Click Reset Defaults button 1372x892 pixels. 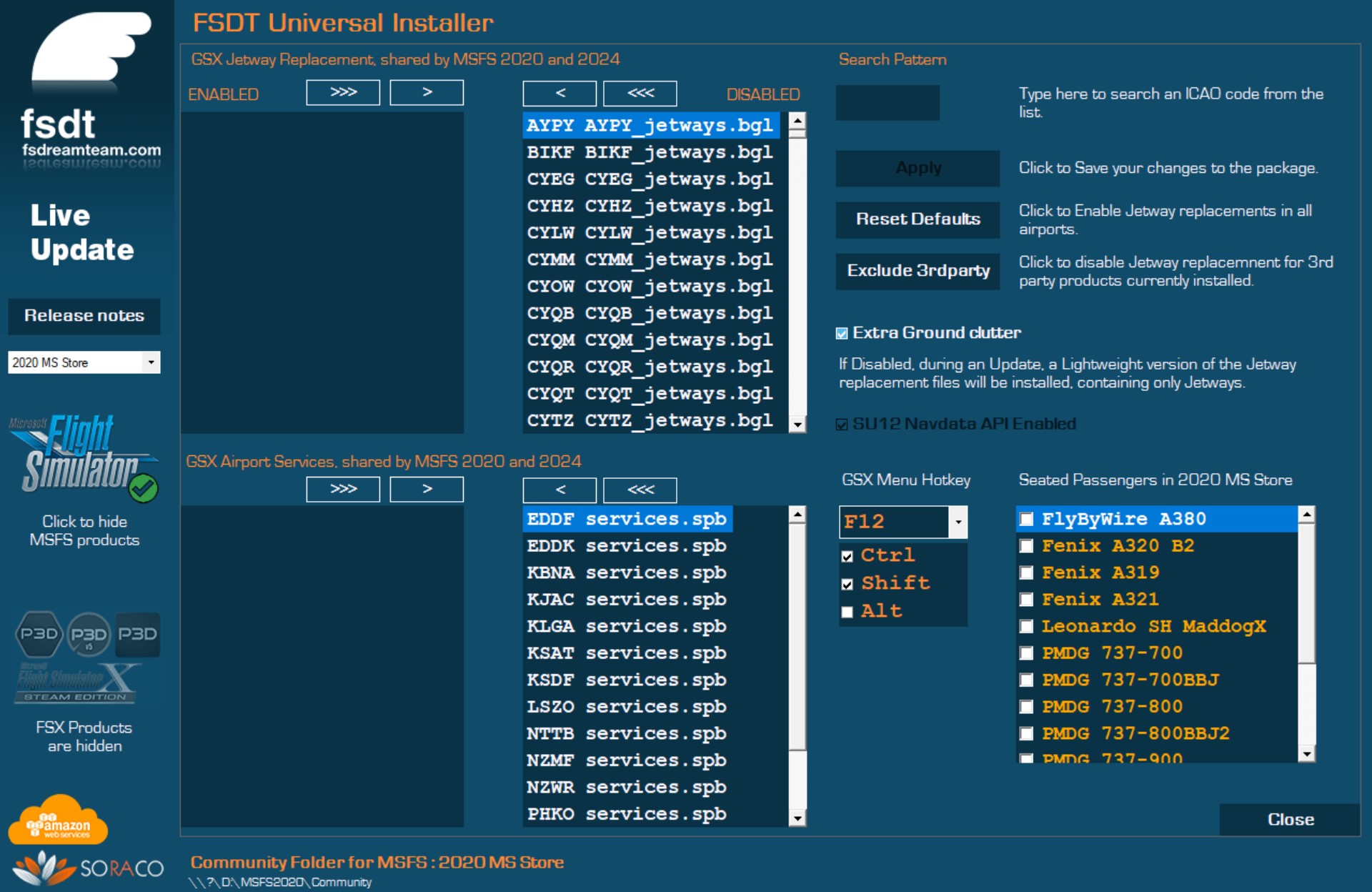coord(918,219)
